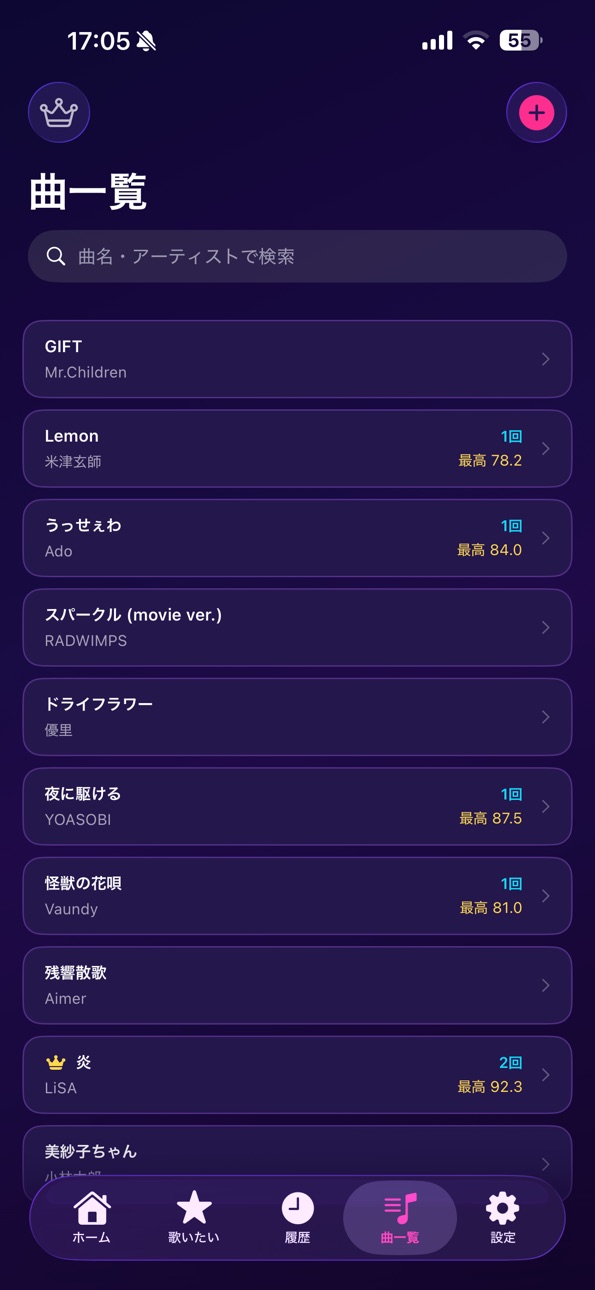Screen dimensions: 595x1290
Task: Focus the 曲名・アーティストで検索 field
Action: (297, 256)
